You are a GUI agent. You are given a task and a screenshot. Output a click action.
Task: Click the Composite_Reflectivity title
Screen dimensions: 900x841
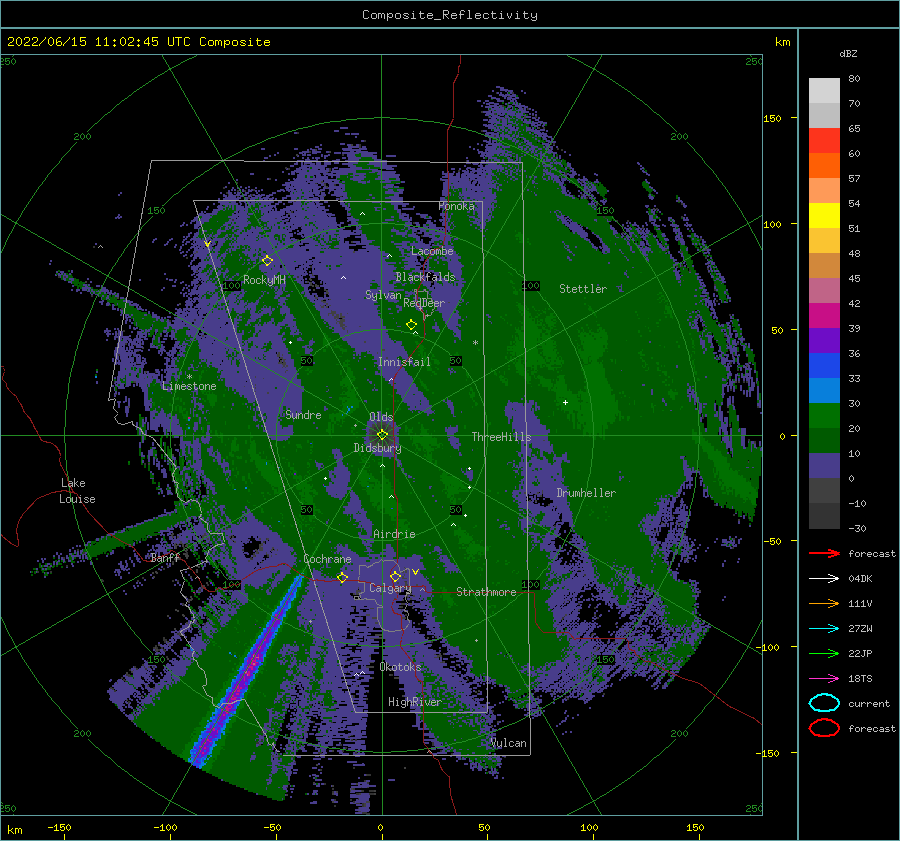tap(450, 15)
